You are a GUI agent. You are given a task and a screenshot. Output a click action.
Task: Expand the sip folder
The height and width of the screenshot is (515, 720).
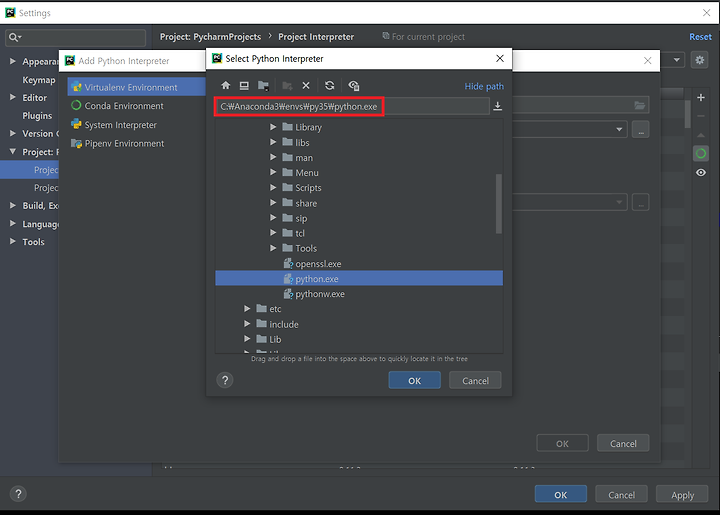coord(273,218)
